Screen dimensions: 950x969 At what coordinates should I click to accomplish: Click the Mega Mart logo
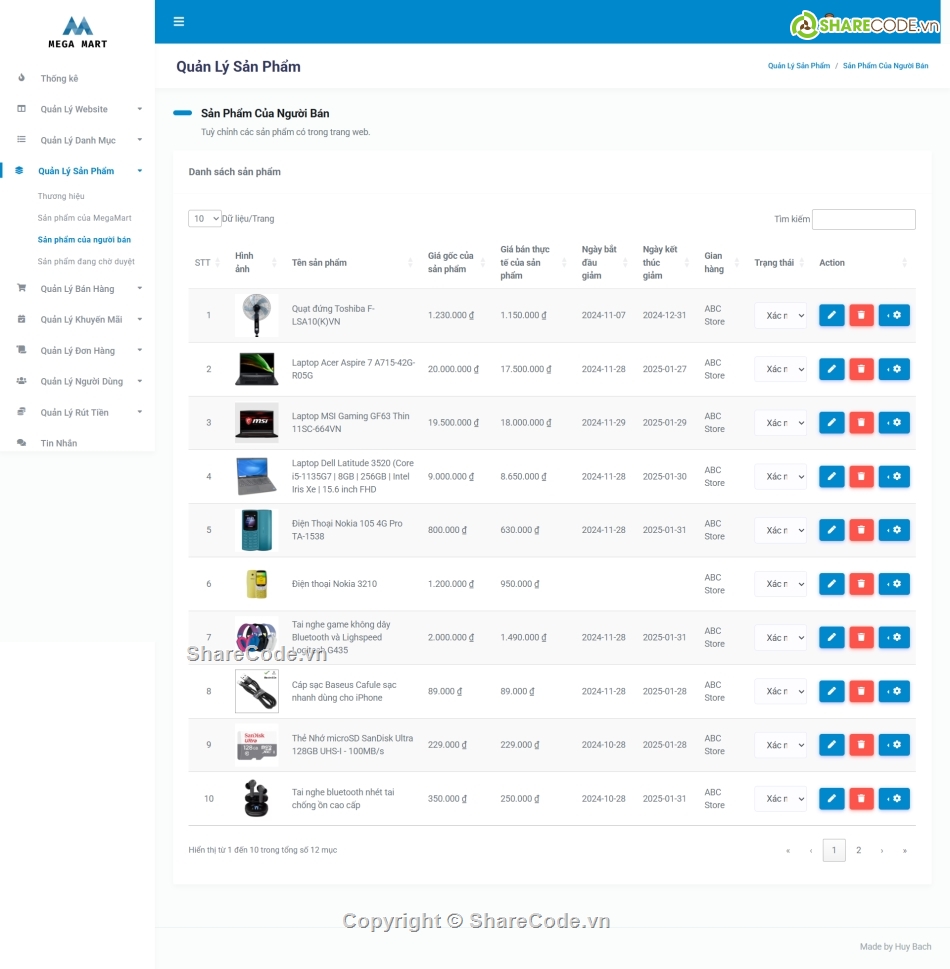pos(77,31)
